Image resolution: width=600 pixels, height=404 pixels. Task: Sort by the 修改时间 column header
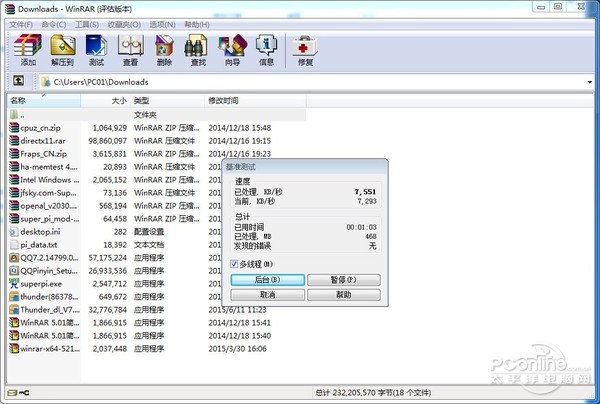[x=255, y=101]
